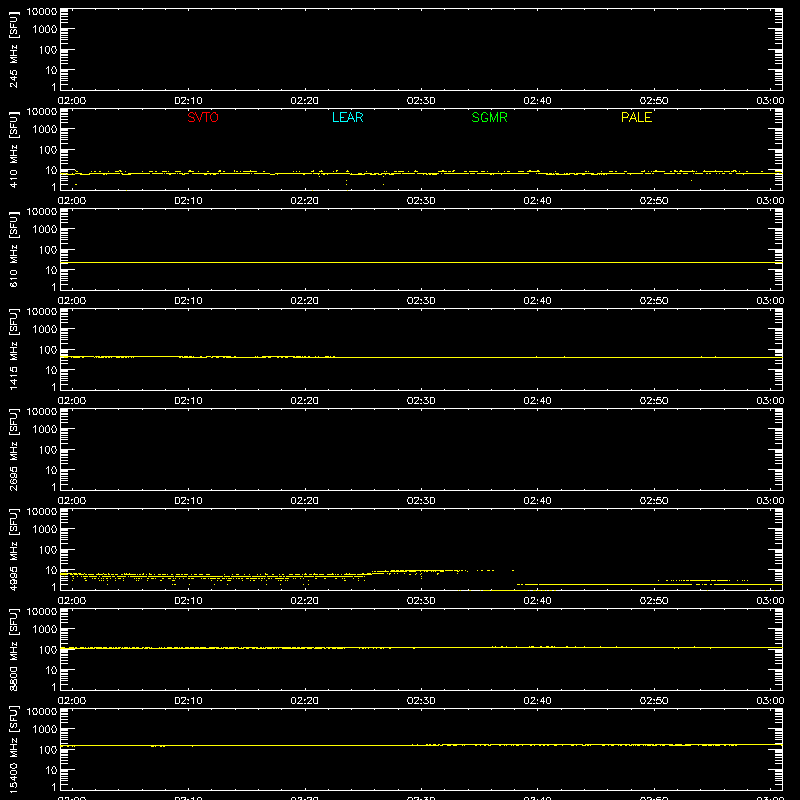
Task: Click 02:30 time label under 245 MHz panel
Action: (x=421, y=101)
